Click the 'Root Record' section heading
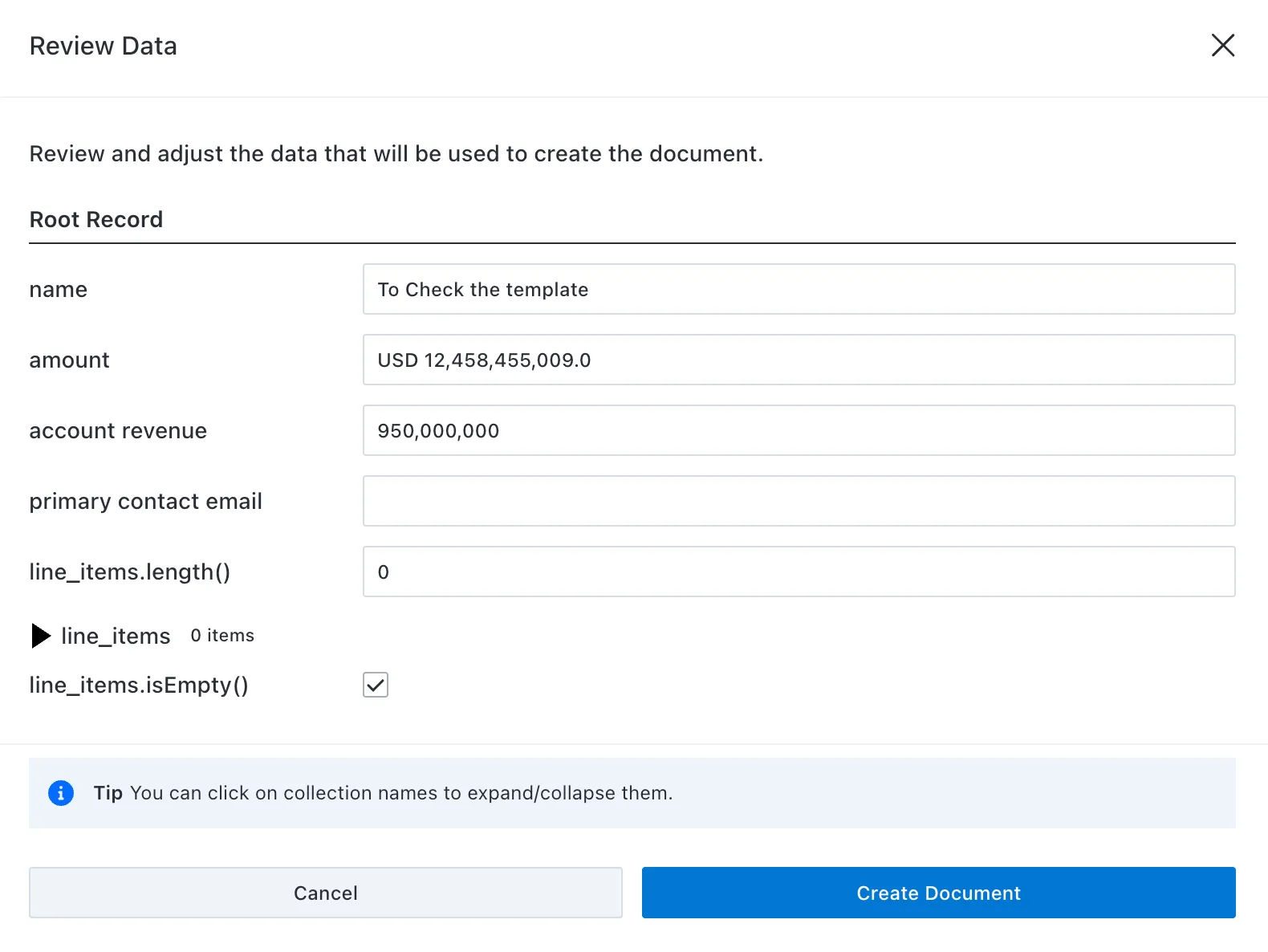Image resolution: width=1268 pixels, height=952 pixels. coord(96,219)
